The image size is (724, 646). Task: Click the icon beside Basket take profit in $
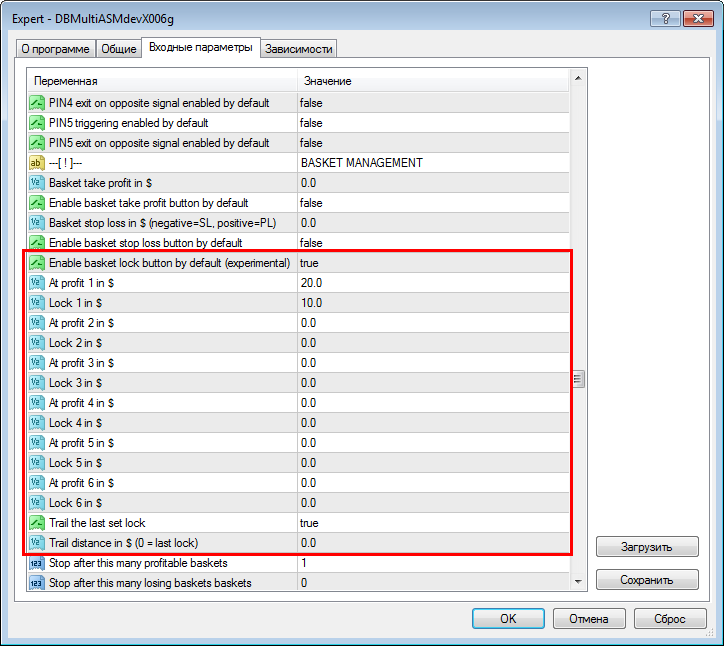[37, 183]
